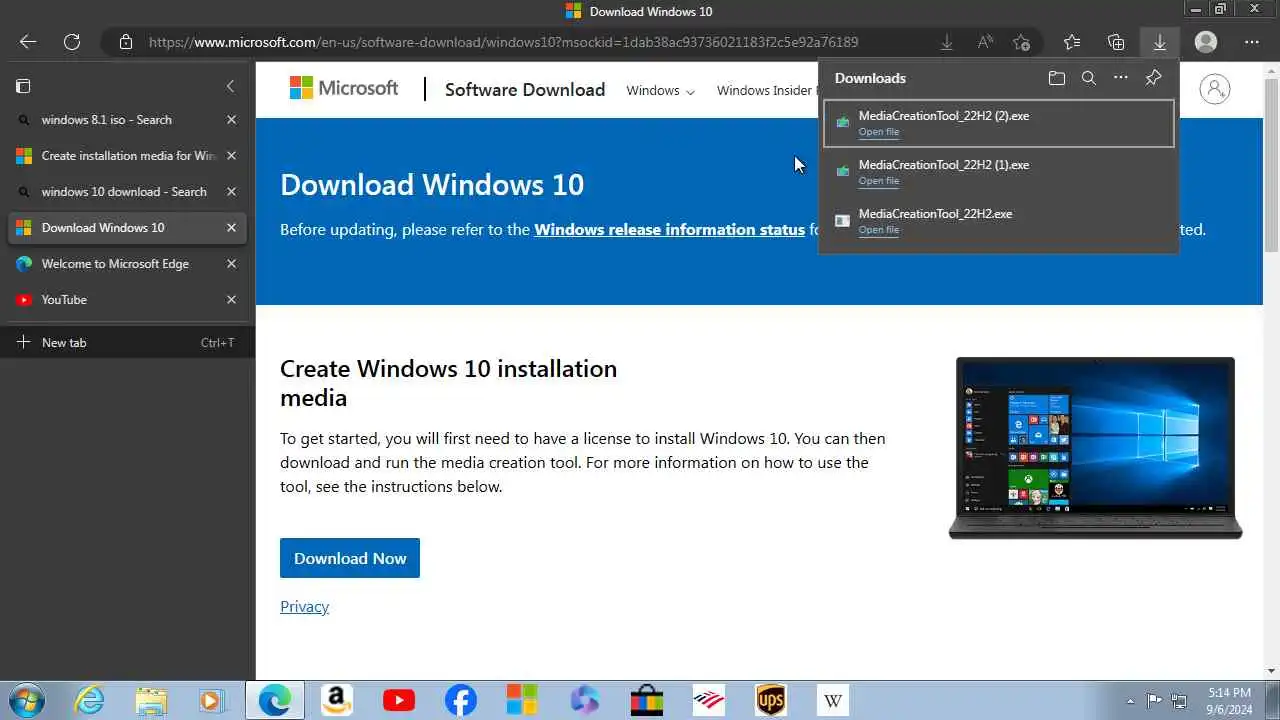Close the windows 10 download Search tab
Image resolution: width=1280 pixels, height=720 pixels.
(x=231, y=191)
